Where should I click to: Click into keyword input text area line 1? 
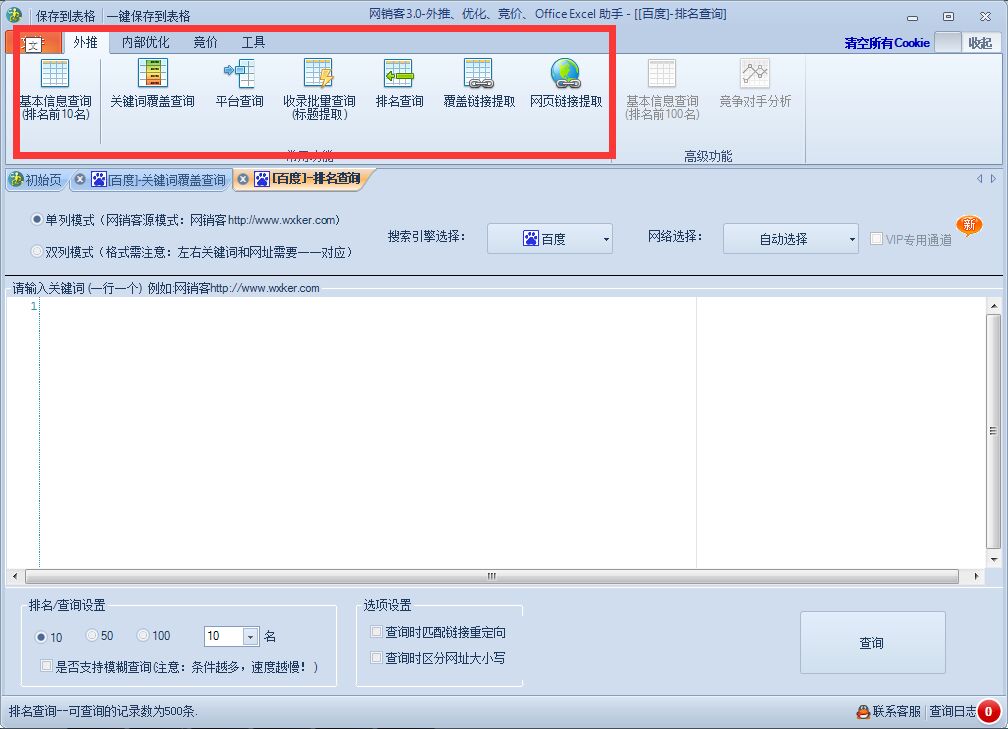pyautogui.click(x=368, y=306)
